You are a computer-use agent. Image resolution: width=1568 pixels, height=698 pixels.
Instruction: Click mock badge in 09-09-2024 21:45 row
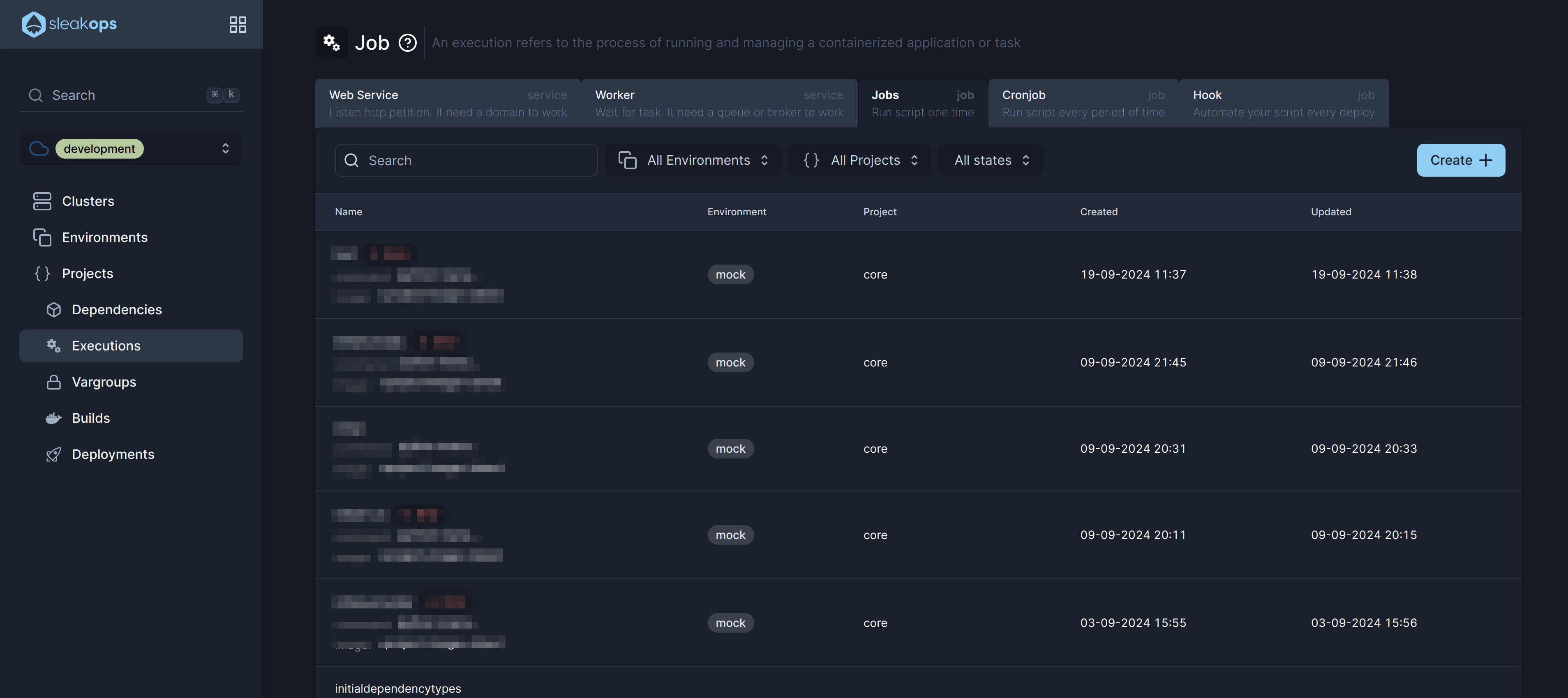click(x=730, y=363)
